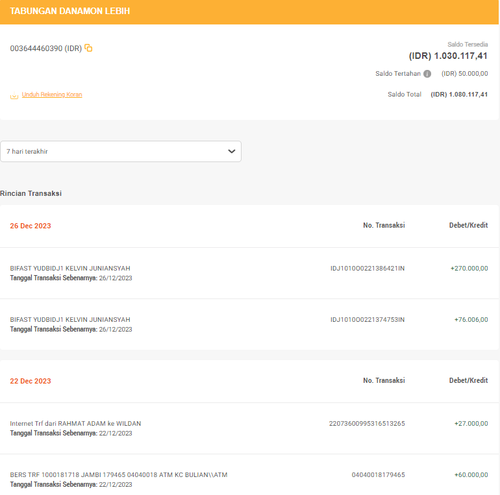
Task: Open the +76.006,00 BIFAST transaction row
Action: click(x=249, y=324)
